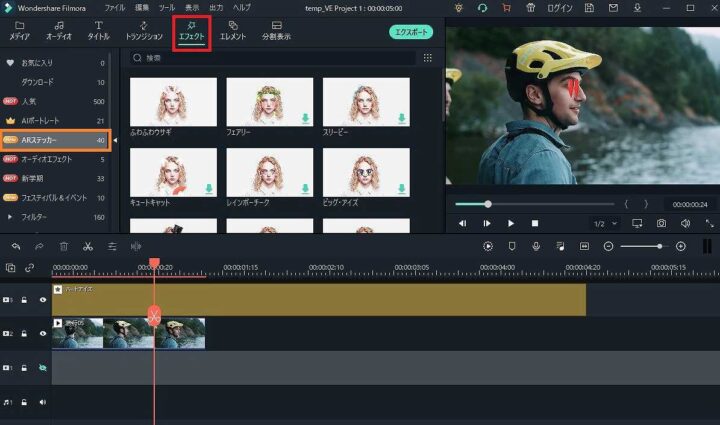Expand the フィルター category
This screenshot has width=720, height=425.
coord(11,216)
